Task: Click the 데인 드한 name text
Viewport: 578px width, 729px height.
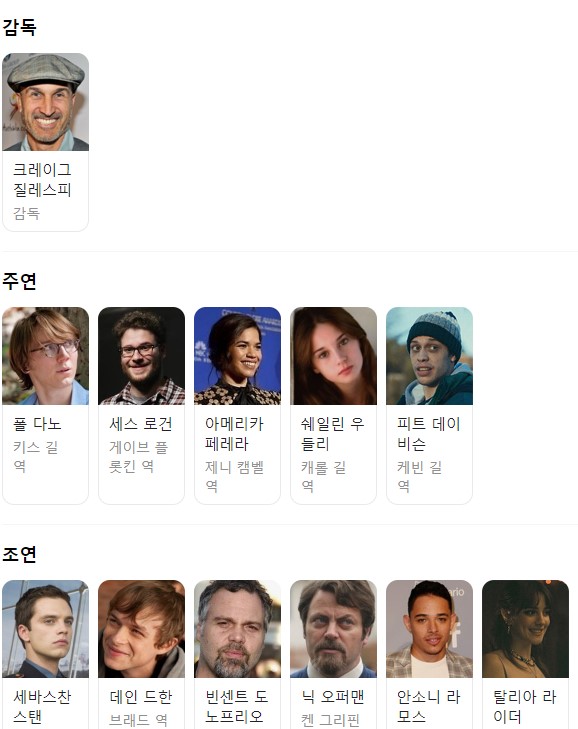Action: point(141,696)
